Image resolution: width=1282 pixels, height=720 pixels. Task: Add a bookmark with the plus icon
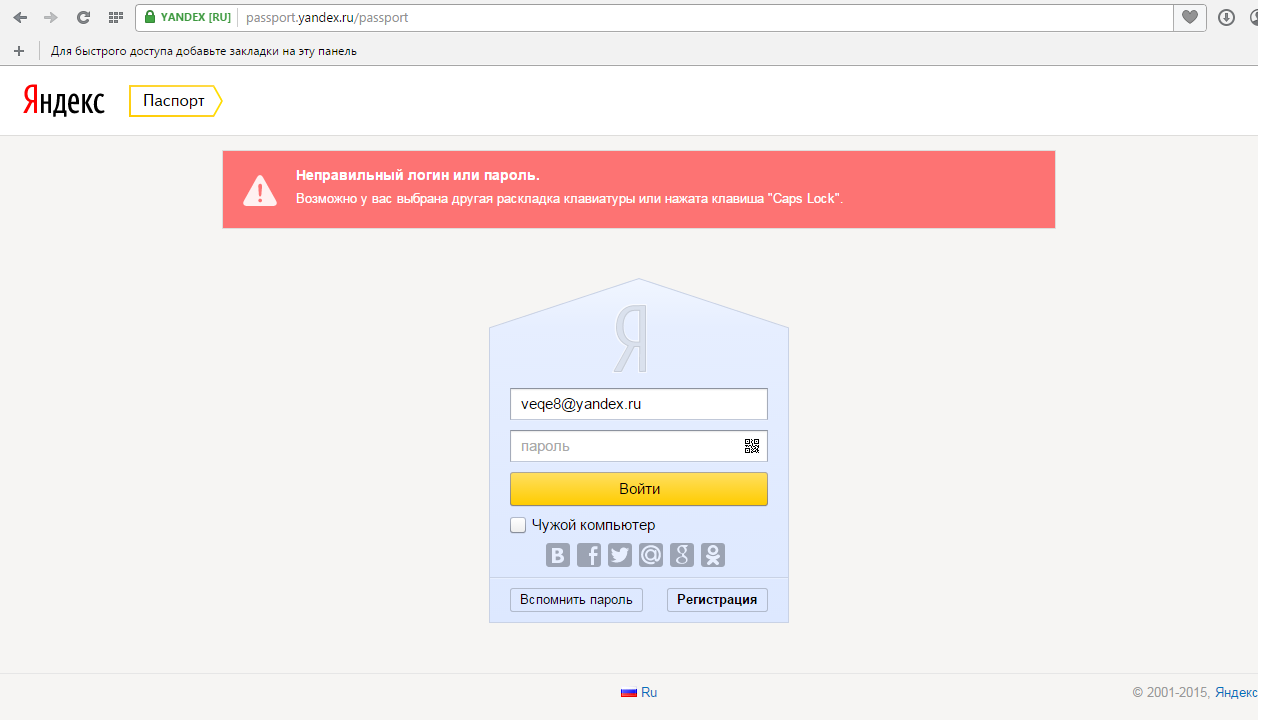[x=18, y=51]
